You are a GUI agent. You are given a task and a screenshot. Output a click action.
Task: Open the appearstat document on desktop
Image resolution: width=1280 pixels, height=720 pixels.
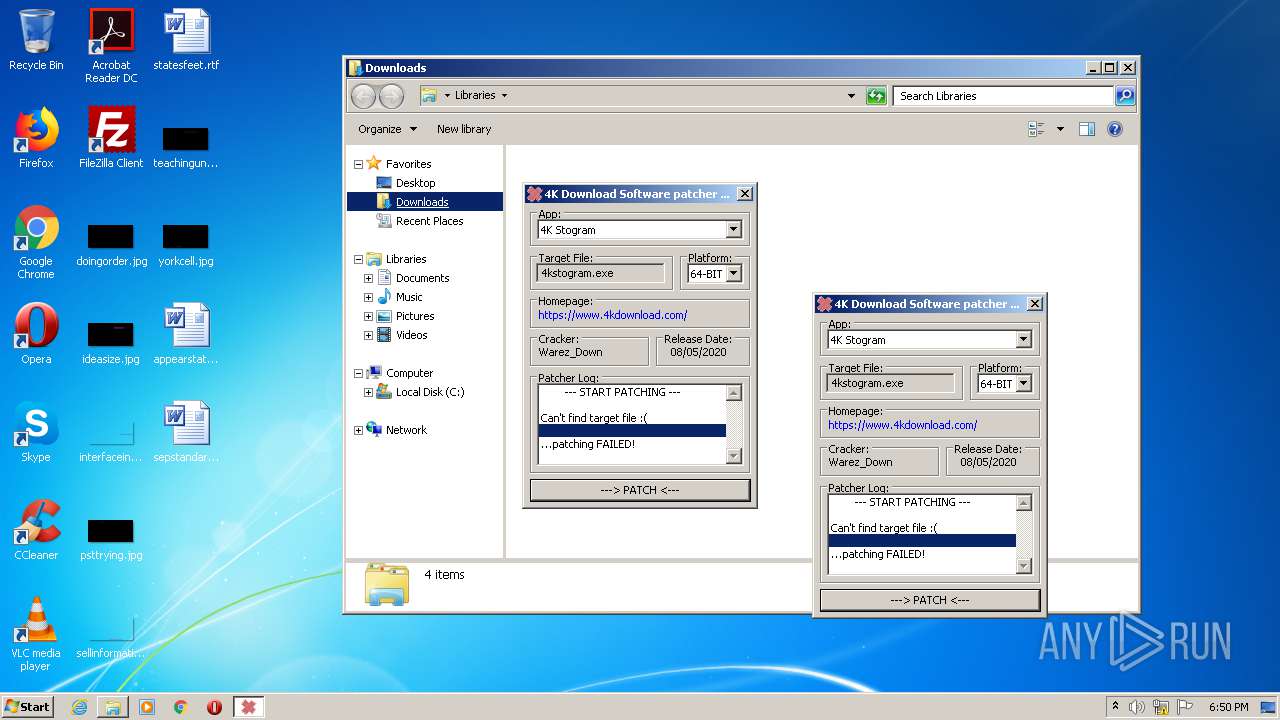pyautogui.click(x=186, y=334)
